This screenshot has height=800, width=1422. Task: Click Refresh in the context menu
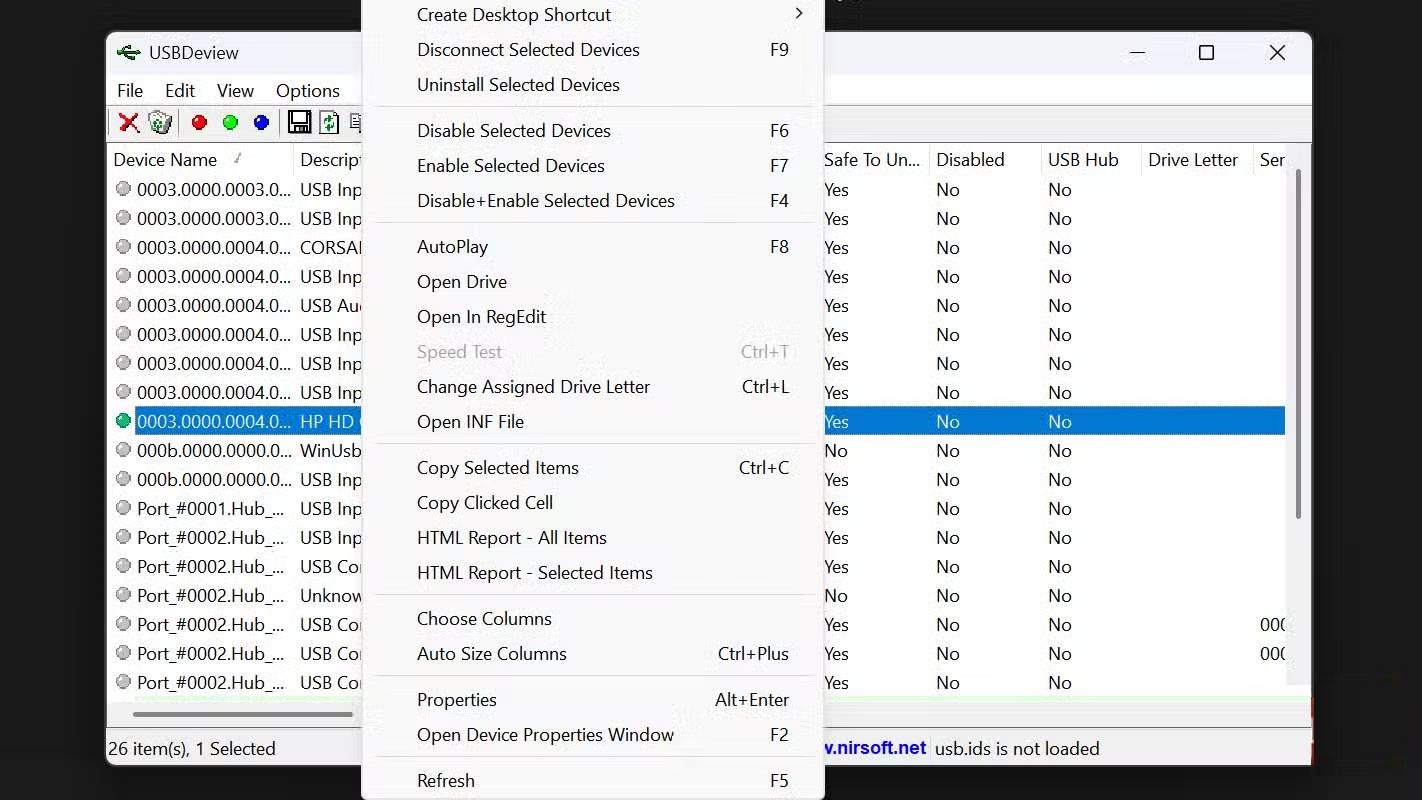pos(593,781)
